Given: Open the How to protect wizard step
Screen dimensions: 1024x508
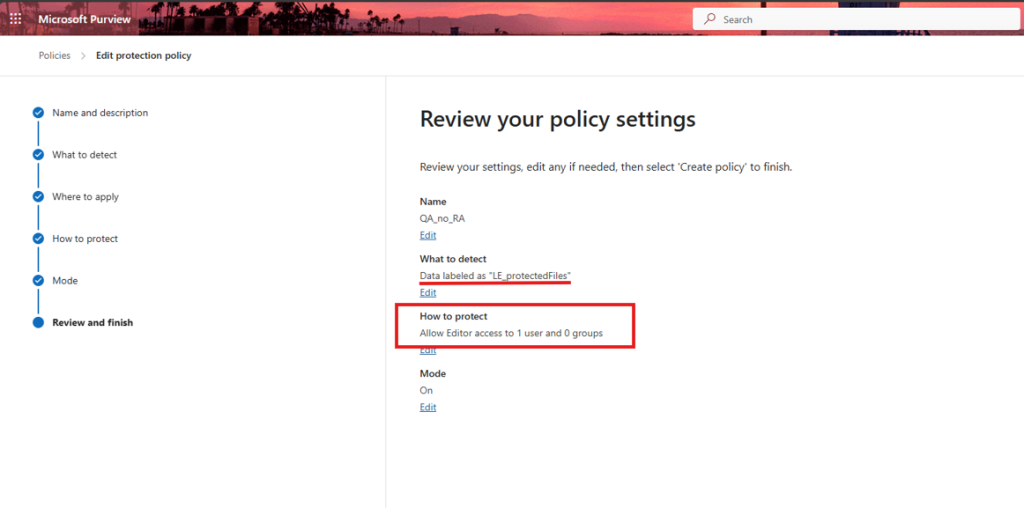Looking at the screenshot, I should (85, 239).
